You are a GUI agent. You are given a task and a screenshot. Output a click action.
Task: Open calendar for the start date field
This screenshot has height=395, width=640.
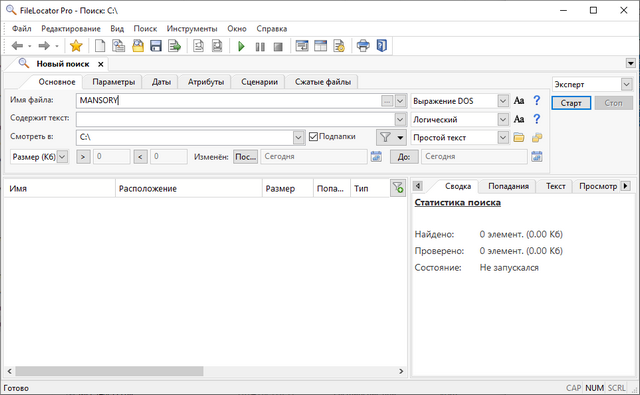[376, 156]
